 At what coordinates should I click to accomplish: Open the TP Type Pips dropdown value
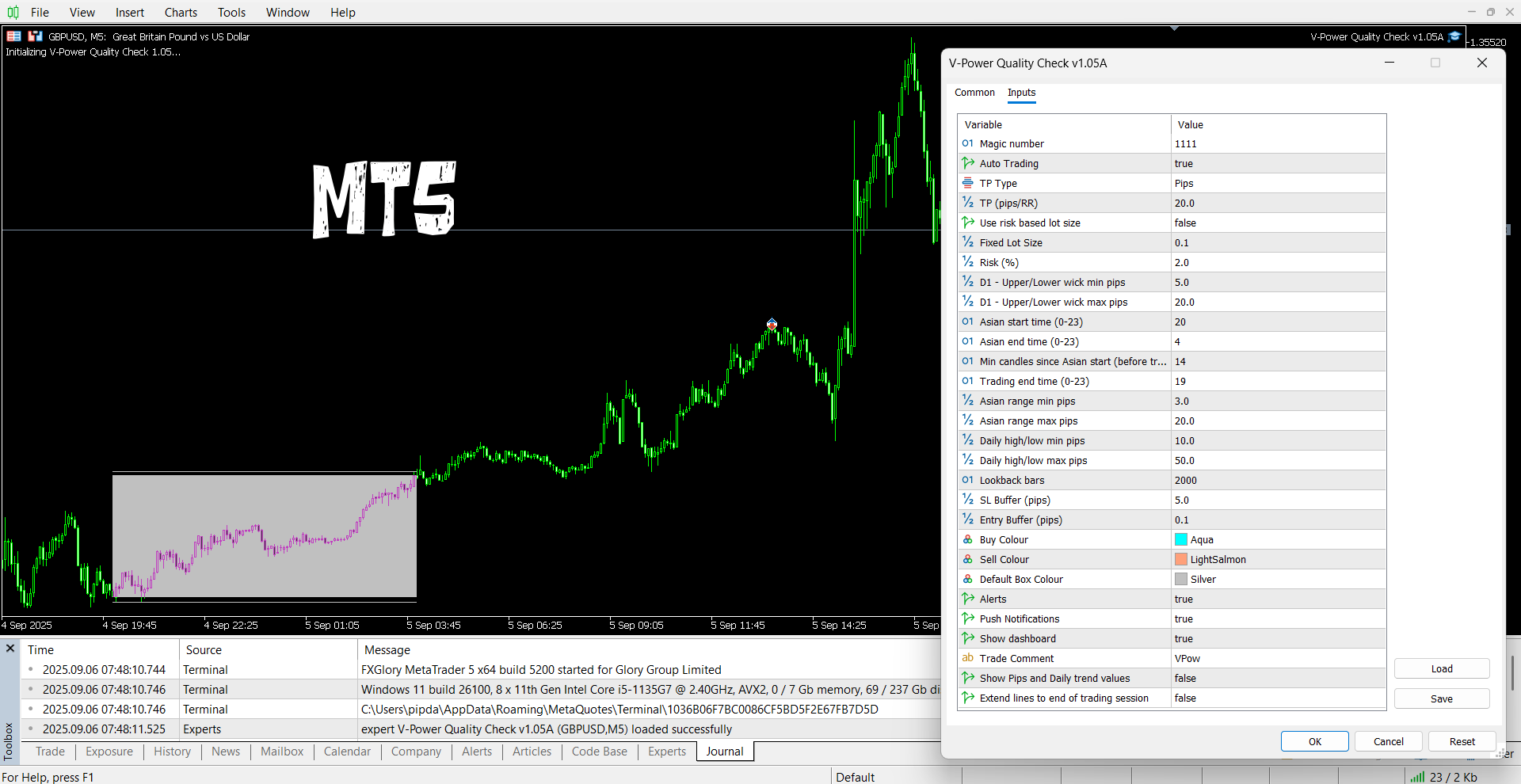(x=1279, y=183)
